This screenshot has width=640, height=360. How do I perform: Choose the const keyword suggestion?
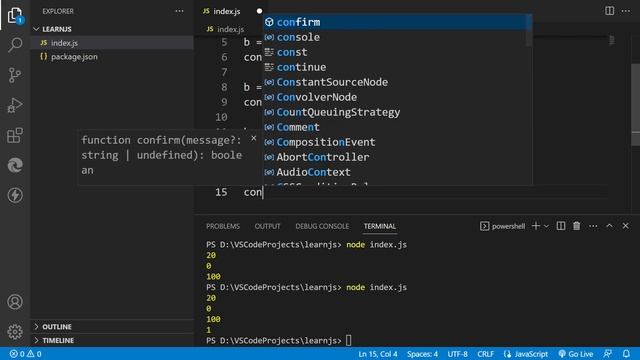[395, 52]
